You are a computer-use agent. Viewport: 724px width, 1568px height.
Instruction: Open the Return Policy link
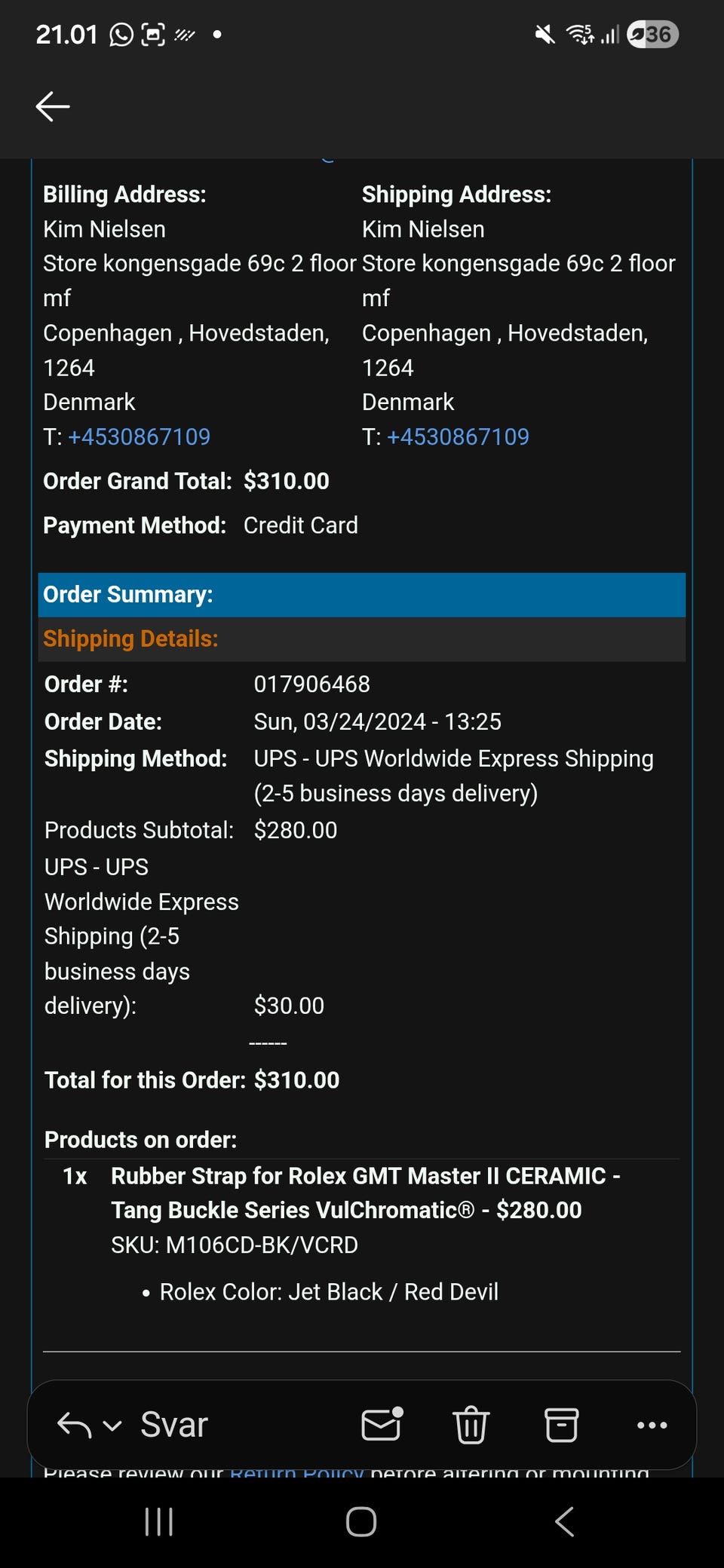pos(296,1472)
